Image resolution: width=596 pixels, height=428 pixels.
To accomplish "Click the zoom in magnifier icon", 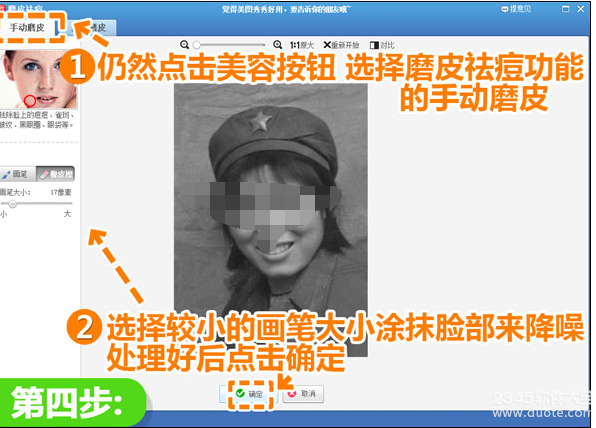I will point(278,45).
